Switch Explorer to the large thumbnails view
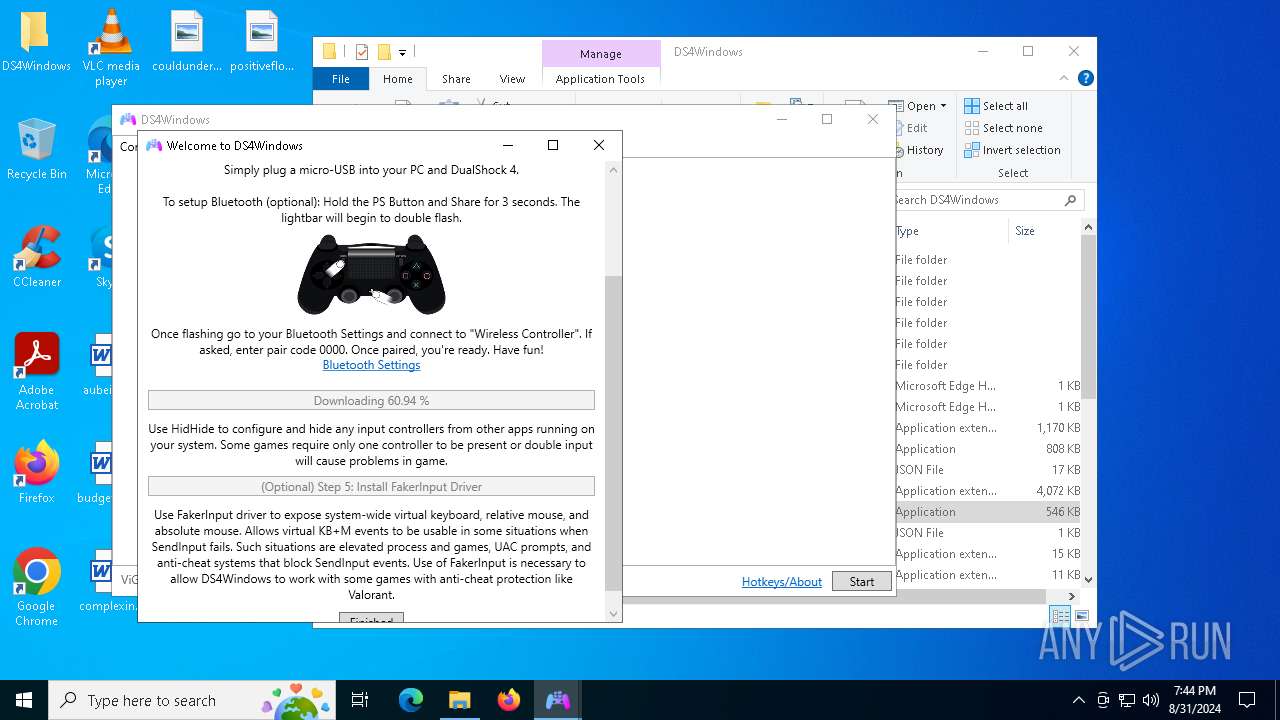The width and height of the screenshot is (1280, 720). [1083, 616]
